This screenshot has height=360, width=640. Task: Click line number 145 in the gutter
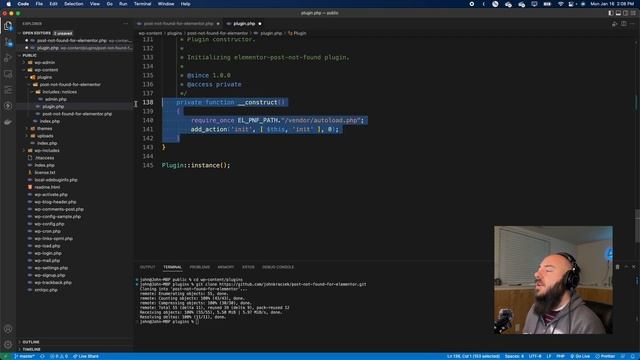(x=148, y=165)
